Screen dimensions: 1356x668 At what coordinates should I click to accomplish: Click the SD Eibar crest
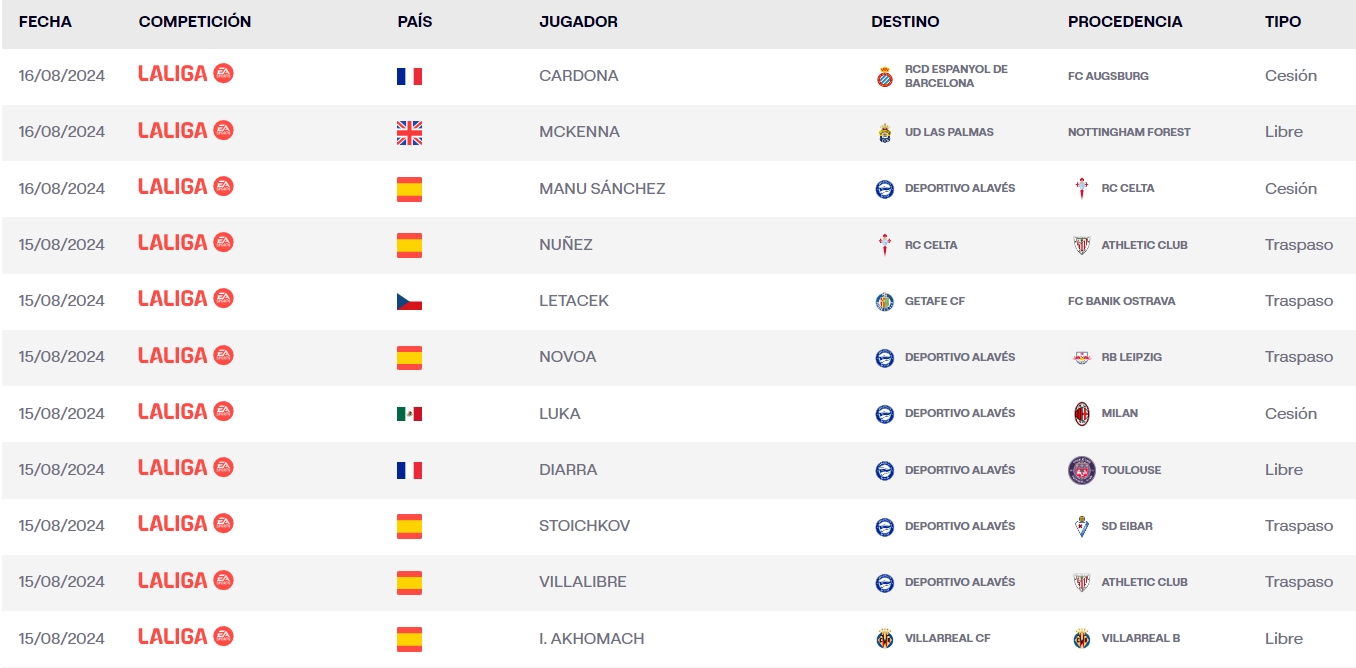pyautogui.click(x=1081, y=526)
